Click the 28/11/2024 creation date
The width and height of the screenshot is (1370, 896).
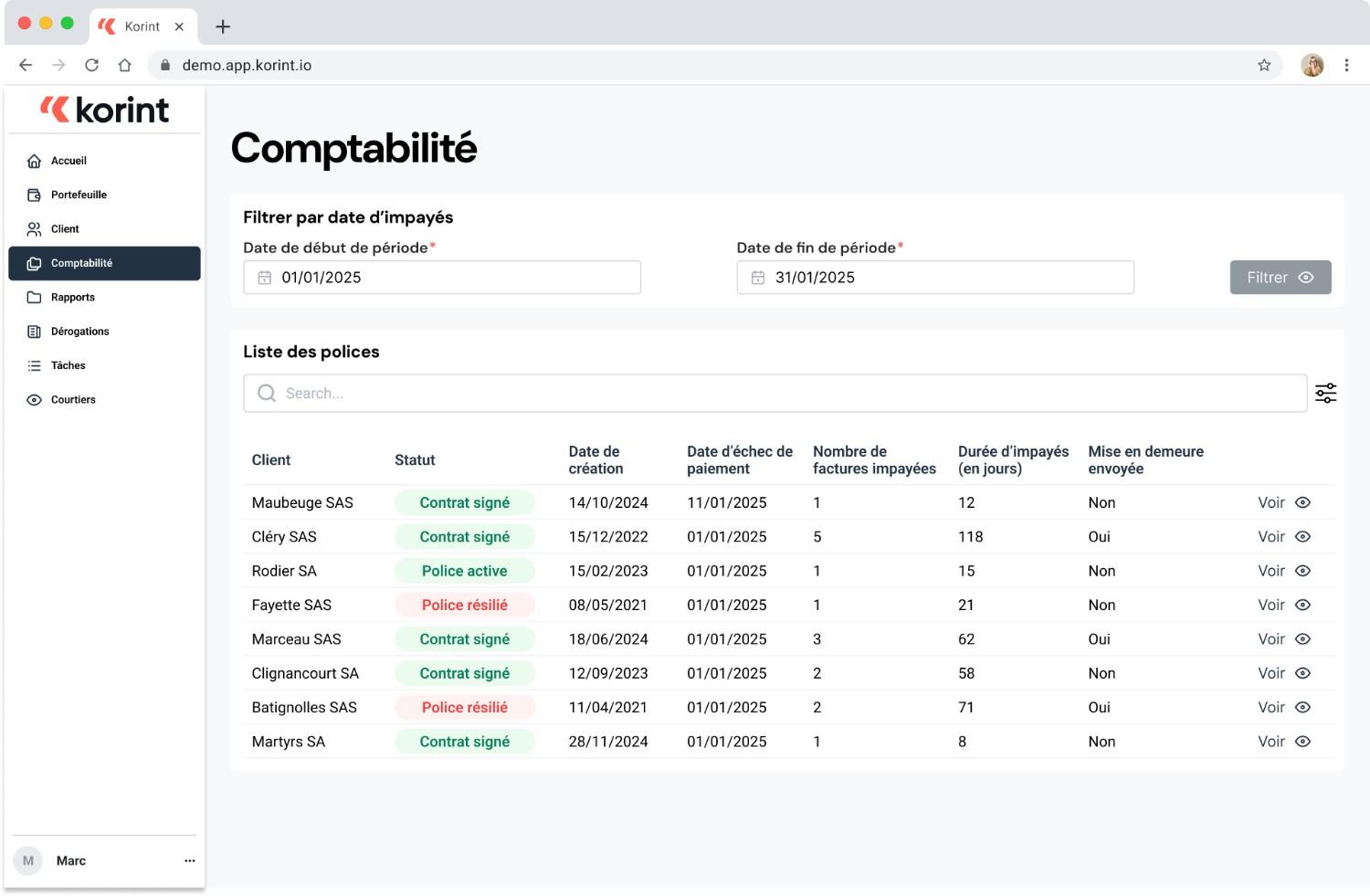coord(608,742)
